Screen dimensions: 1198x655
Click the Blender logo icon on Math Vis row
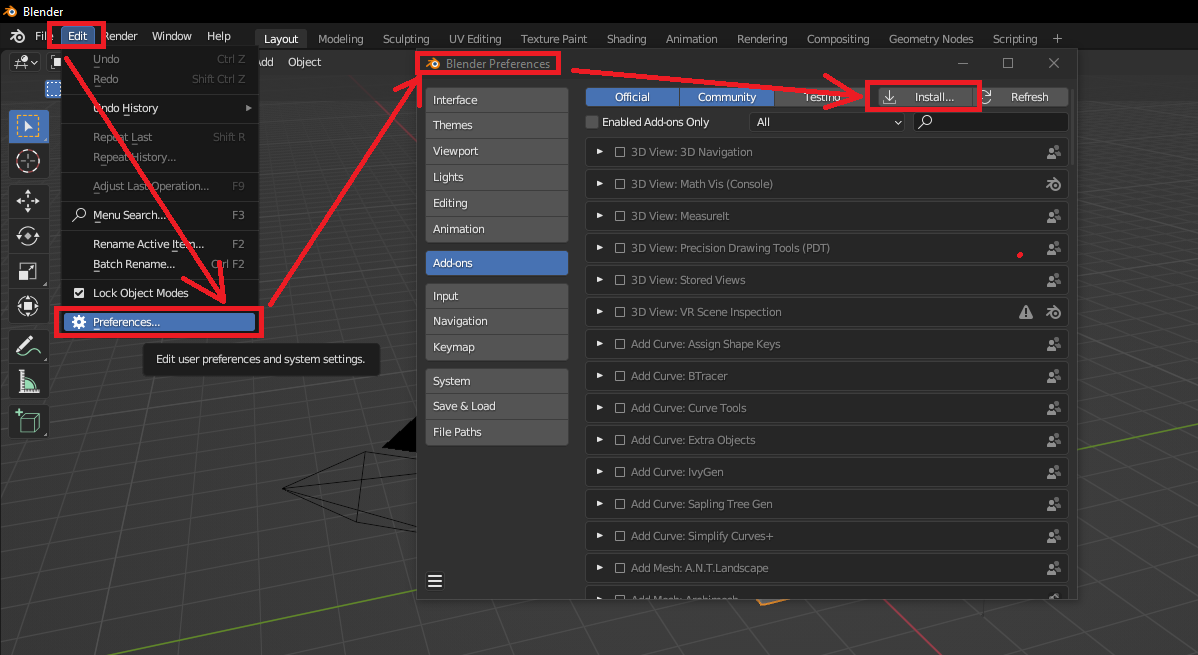pos(1054,184)
